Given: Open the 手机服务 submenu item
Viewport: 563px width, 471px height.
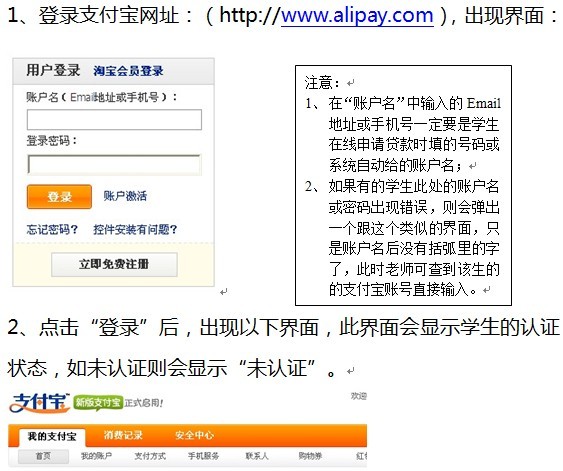Looking at the screenshot, I should (203, 456).
